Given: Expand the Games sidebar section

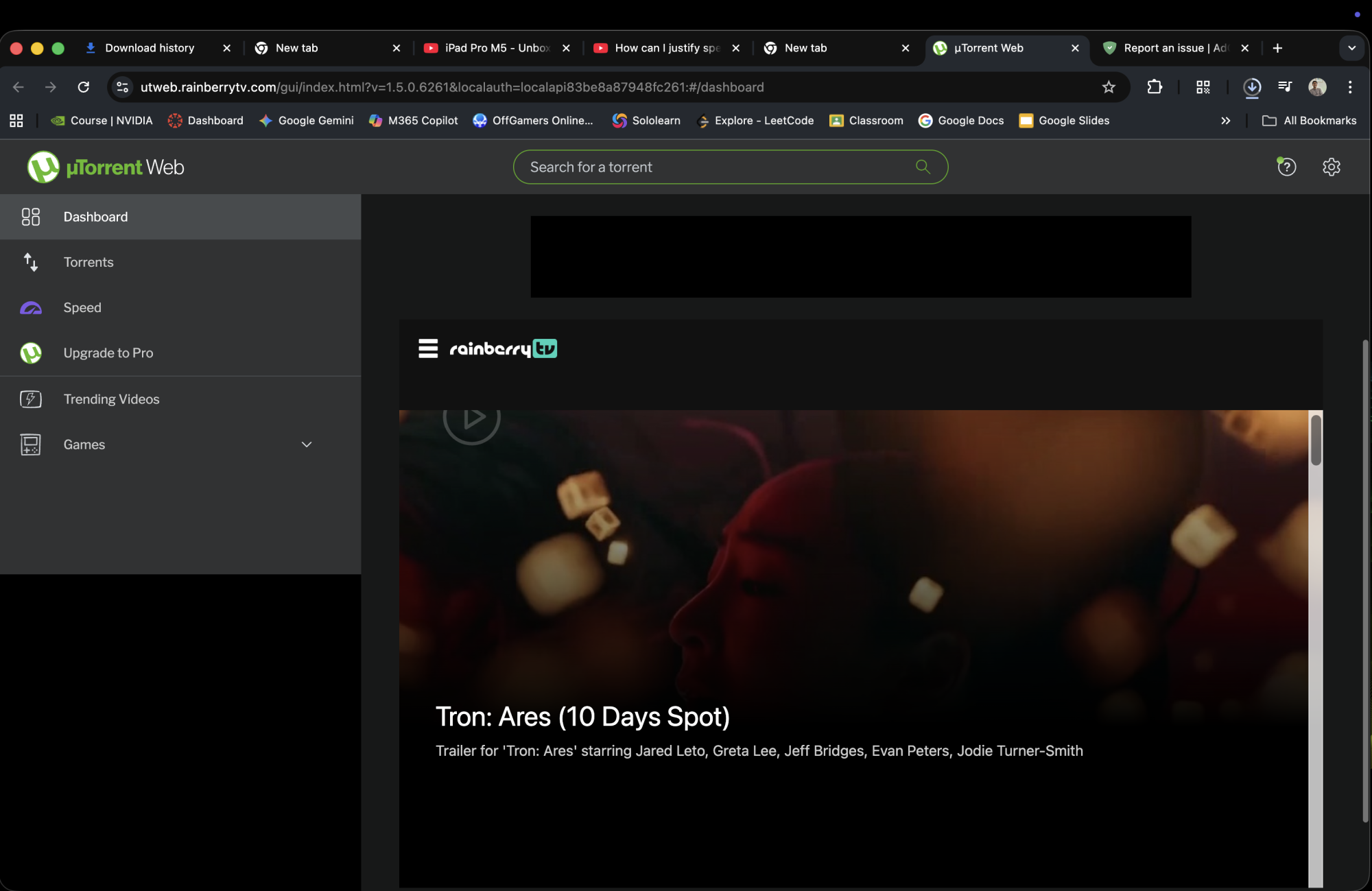Looking at the screenshot, I should click(x=307, y=444).
